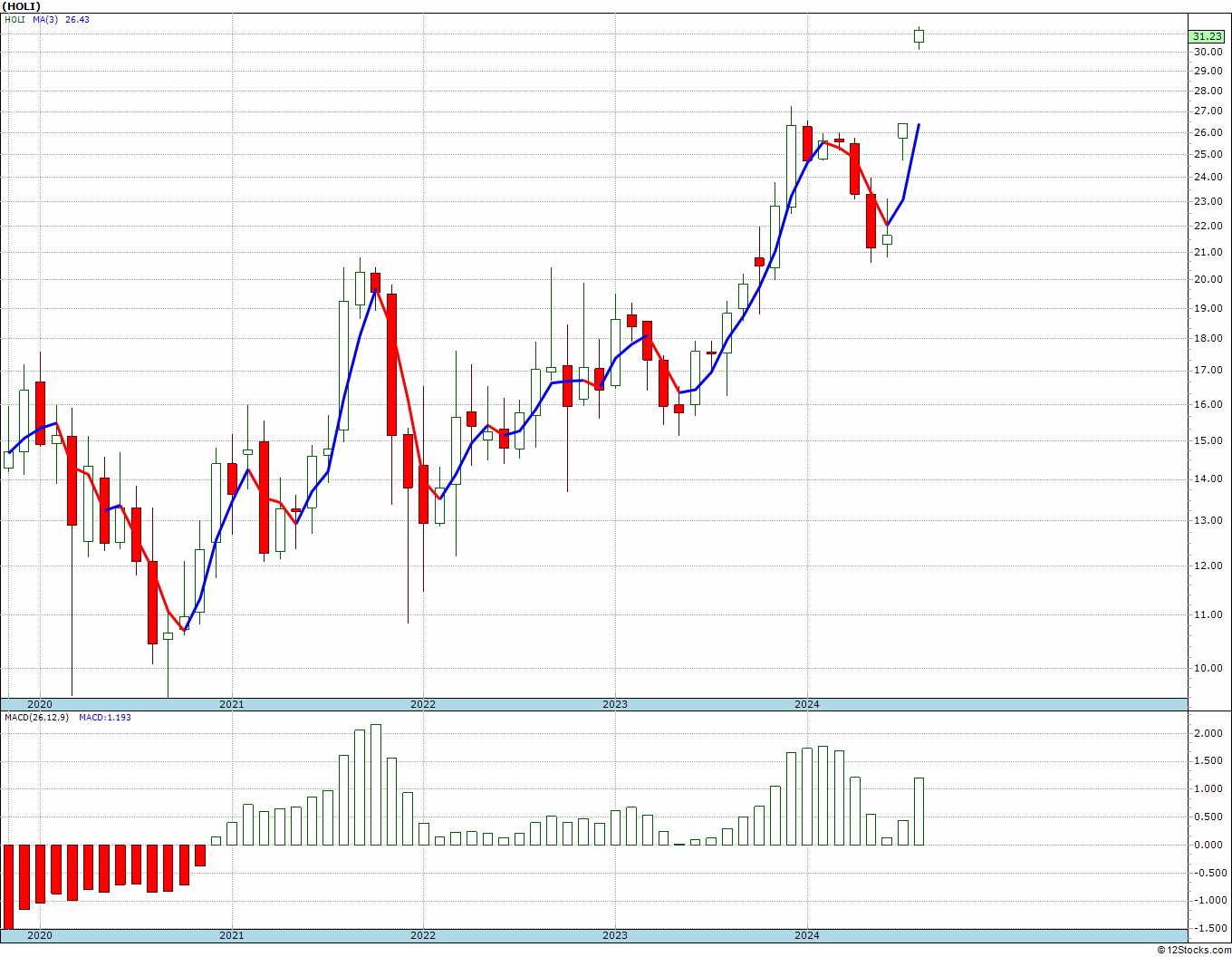Click 2020 on the price chart time axis
The height and width of the screenshot is (957, 1232).
39,704
